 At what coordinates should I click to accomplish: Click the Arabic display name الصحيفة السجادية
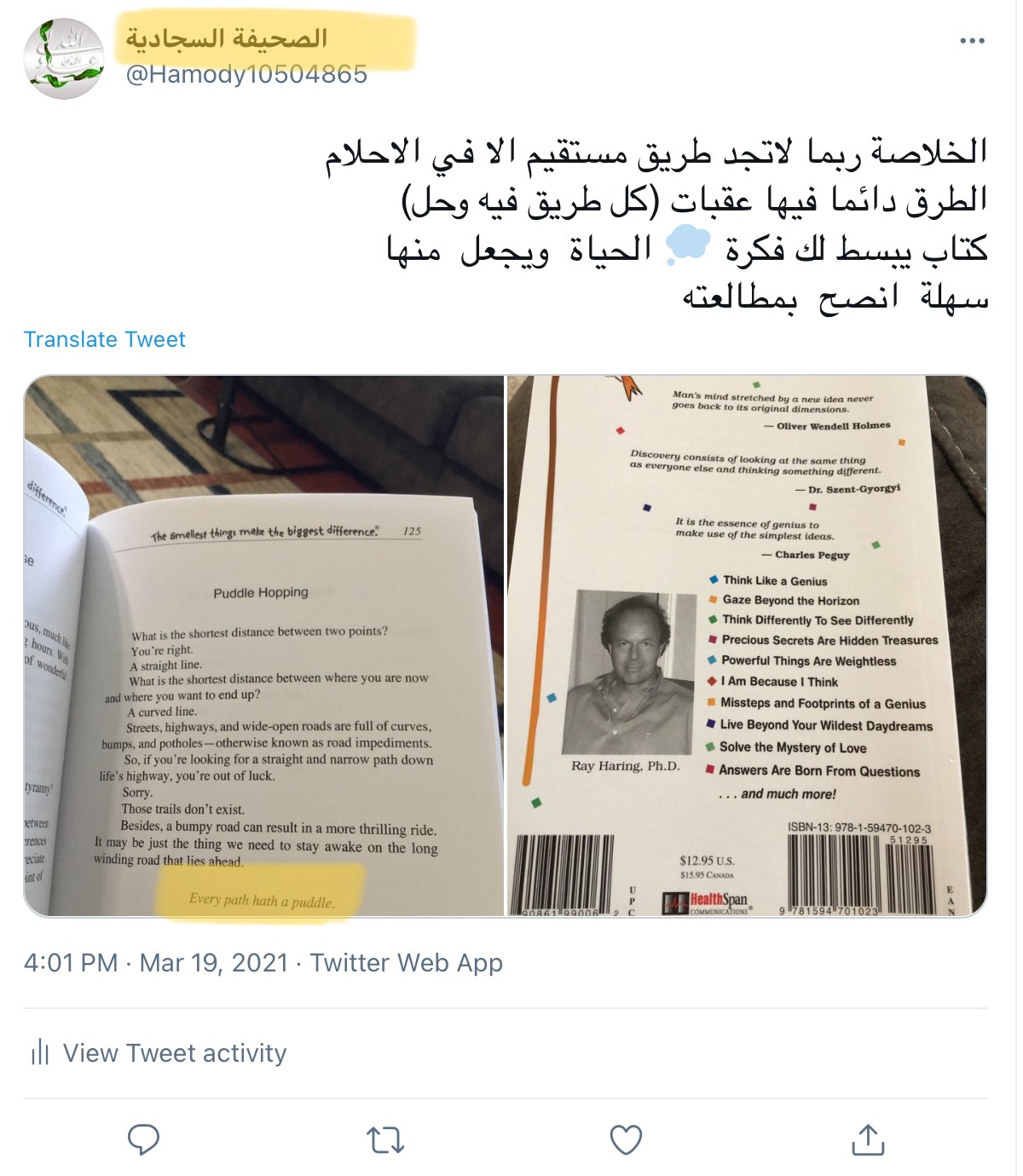click(227, 38)
